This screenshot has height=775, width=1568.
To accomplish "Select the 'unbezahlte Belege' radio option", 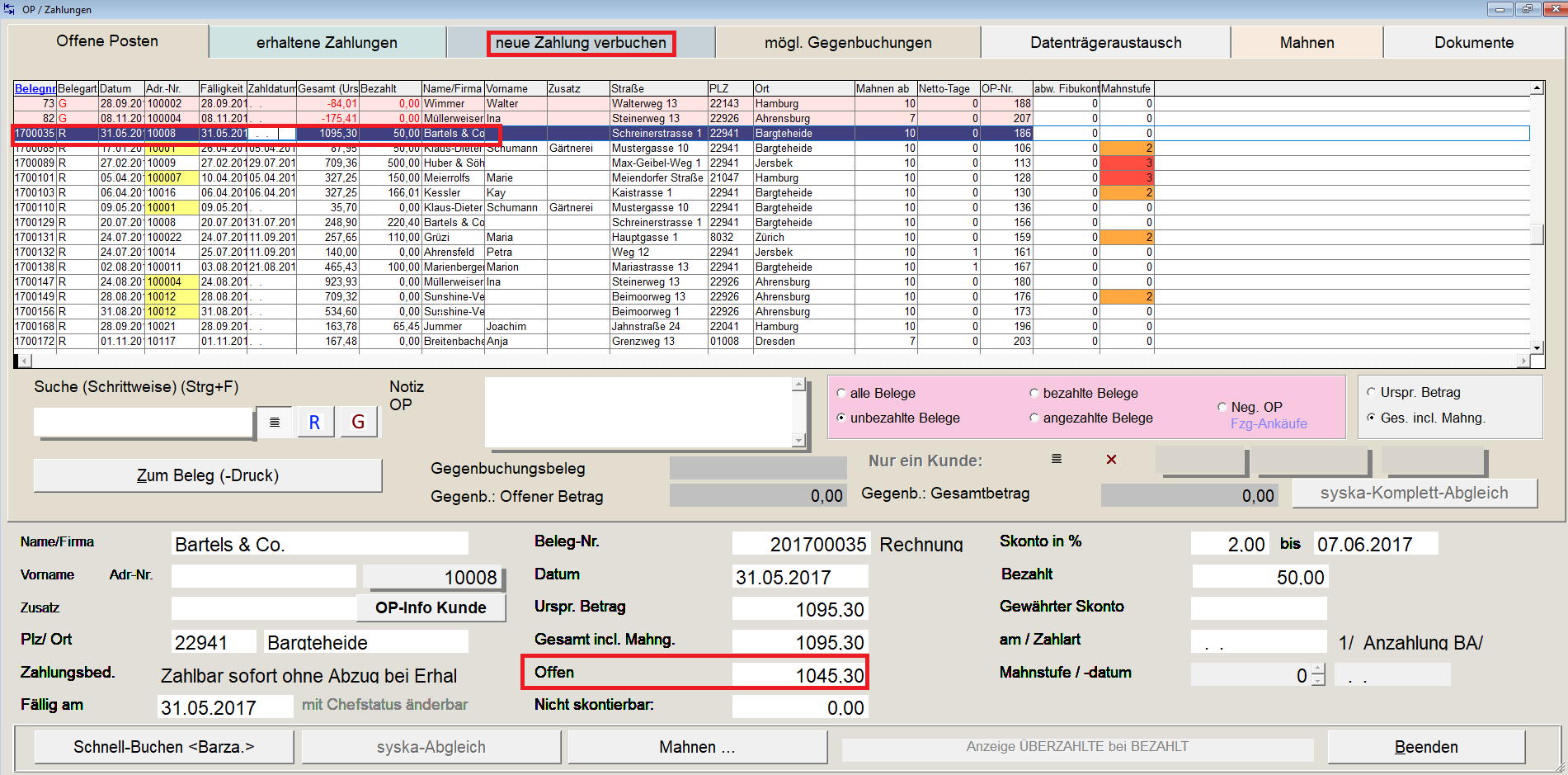I will pos(841,418).
